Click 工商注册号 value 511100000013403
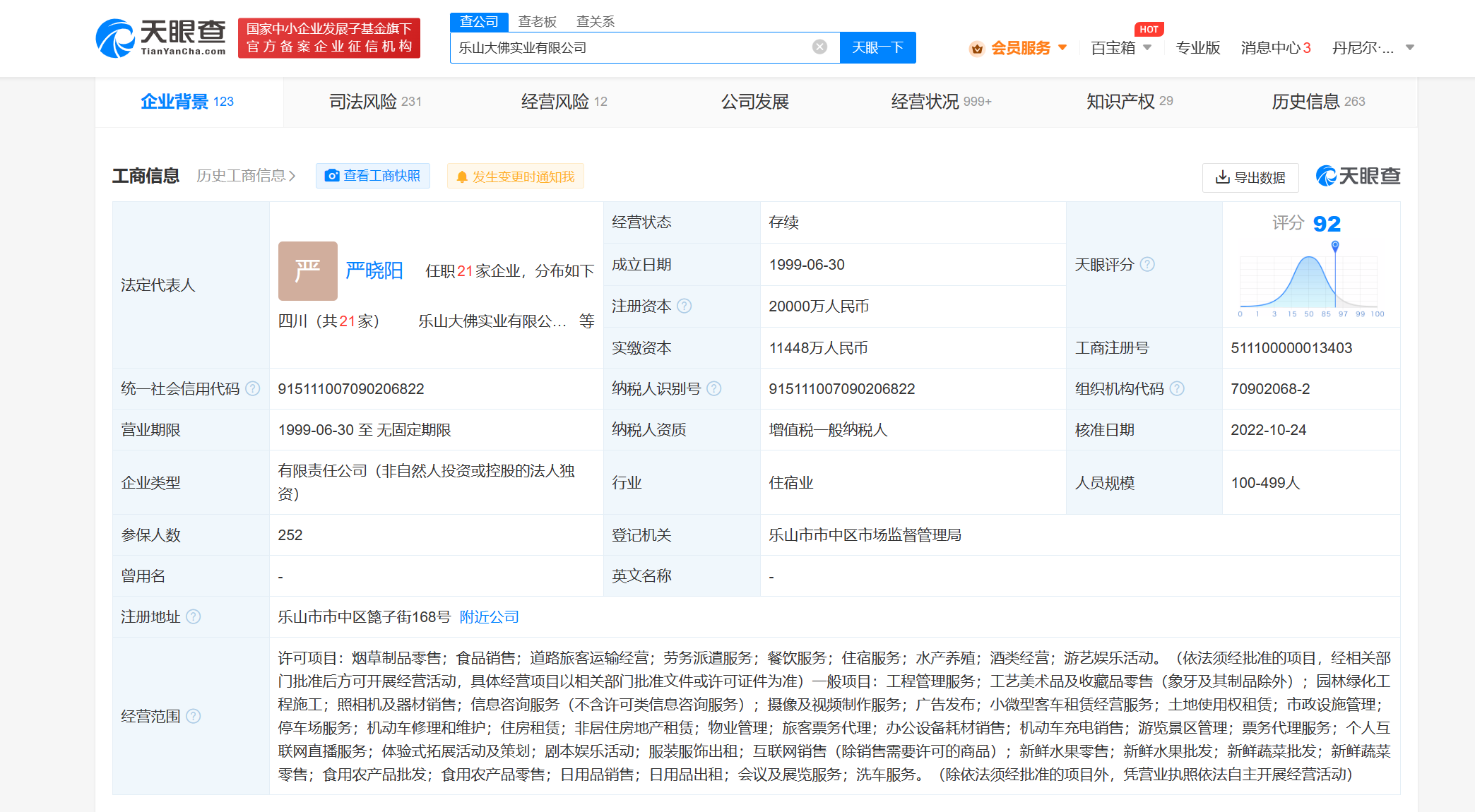 click(1291, 348)
